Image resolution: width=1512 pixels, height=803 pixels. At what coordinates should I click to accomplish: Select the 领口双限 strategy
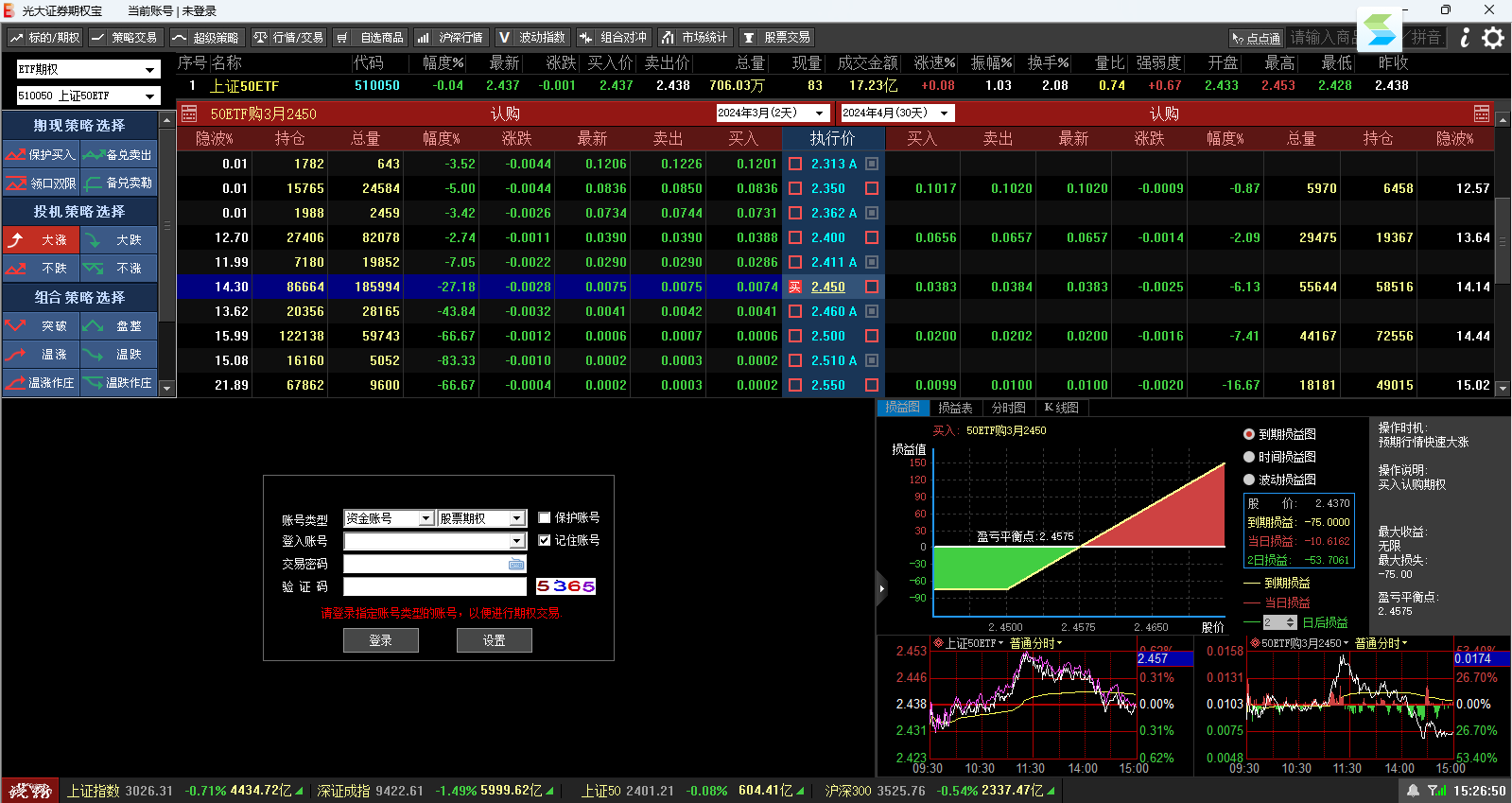[x=41, y=183]
